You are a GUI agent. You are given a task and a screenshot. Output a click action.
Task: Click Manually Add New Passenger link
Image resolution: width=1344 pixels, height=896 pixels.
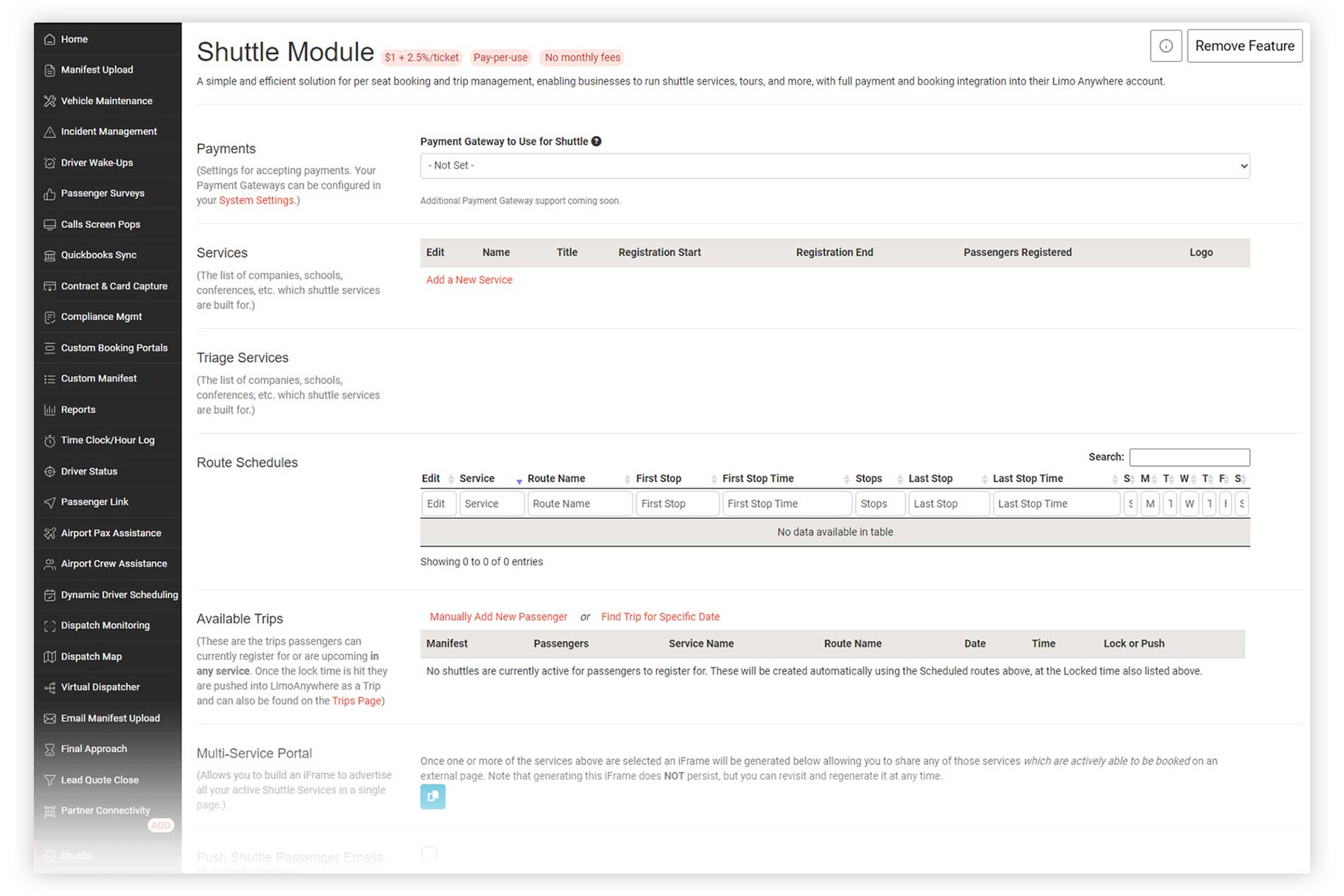pos(498,617)
